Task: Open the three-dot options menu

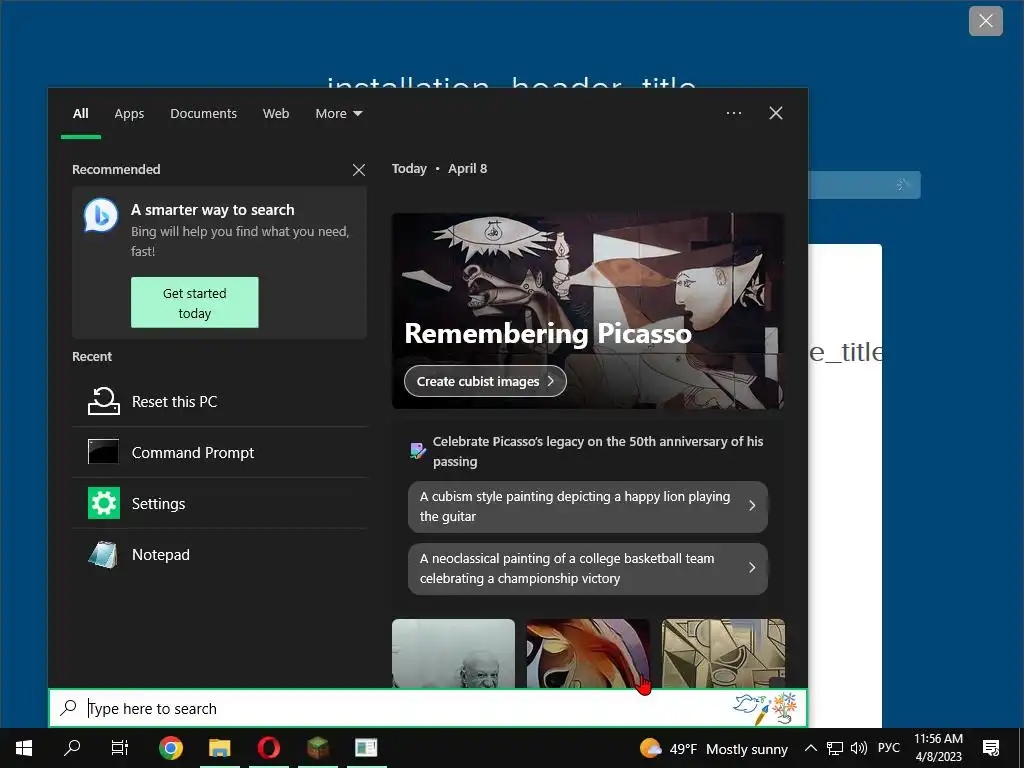Action: click(x=733, y=113)
